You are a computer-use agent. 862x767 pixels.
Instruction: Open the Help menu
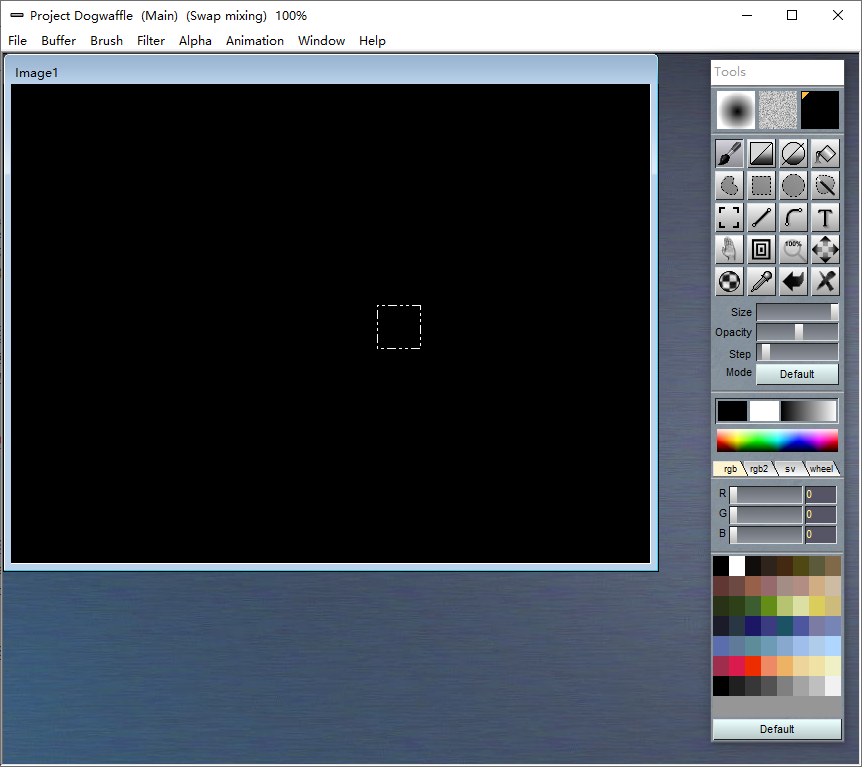(x=372, y=41)
